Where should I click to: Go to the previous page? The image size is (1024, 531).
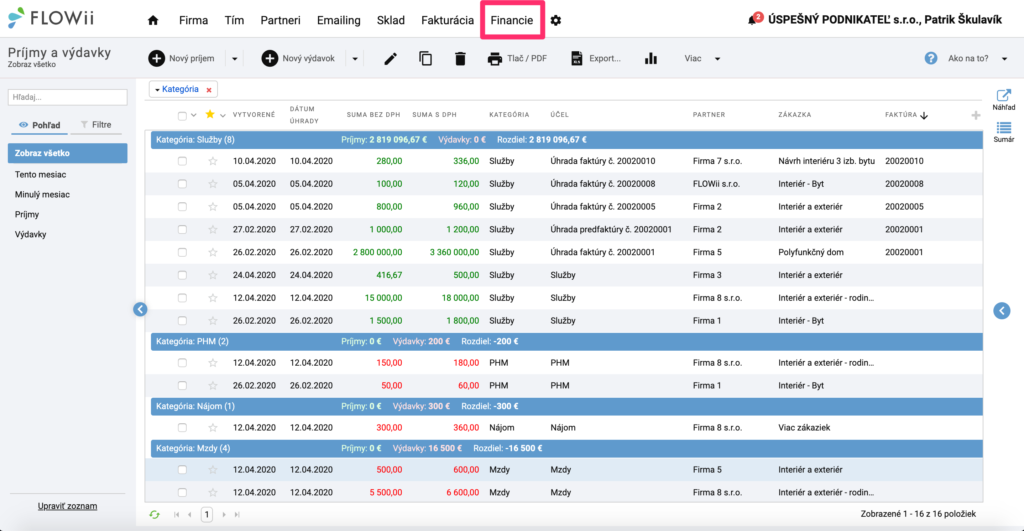point(190,515)
